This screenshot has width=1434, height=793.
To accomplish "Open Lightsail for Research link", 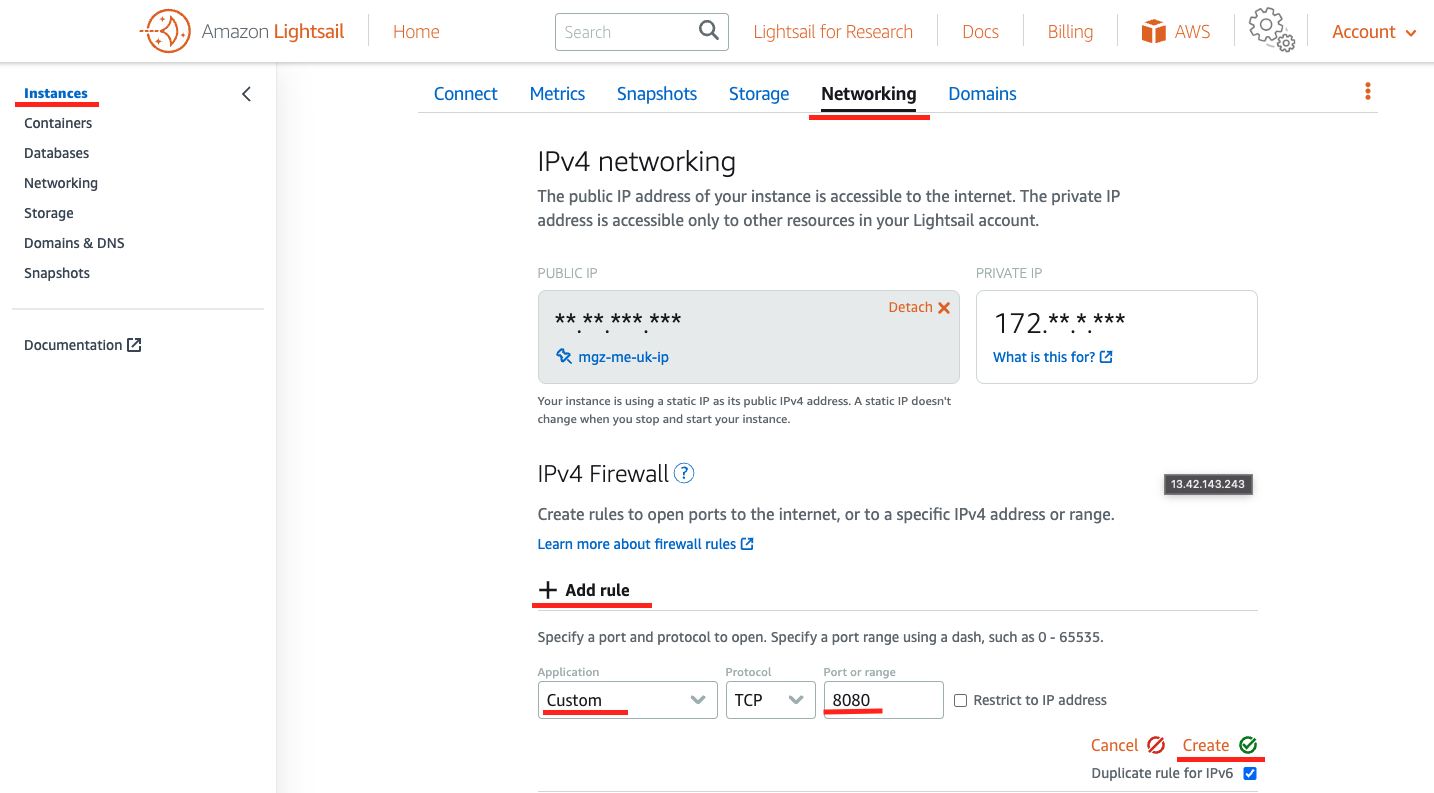I will 833,32.
